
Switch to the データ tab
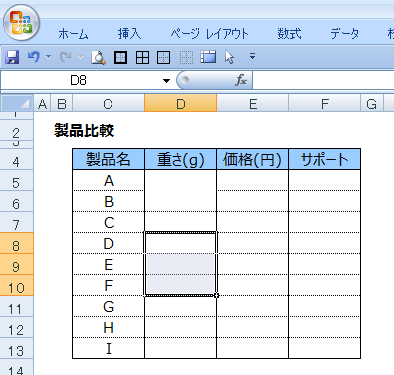pyautogui.click(x=345, y=34)
